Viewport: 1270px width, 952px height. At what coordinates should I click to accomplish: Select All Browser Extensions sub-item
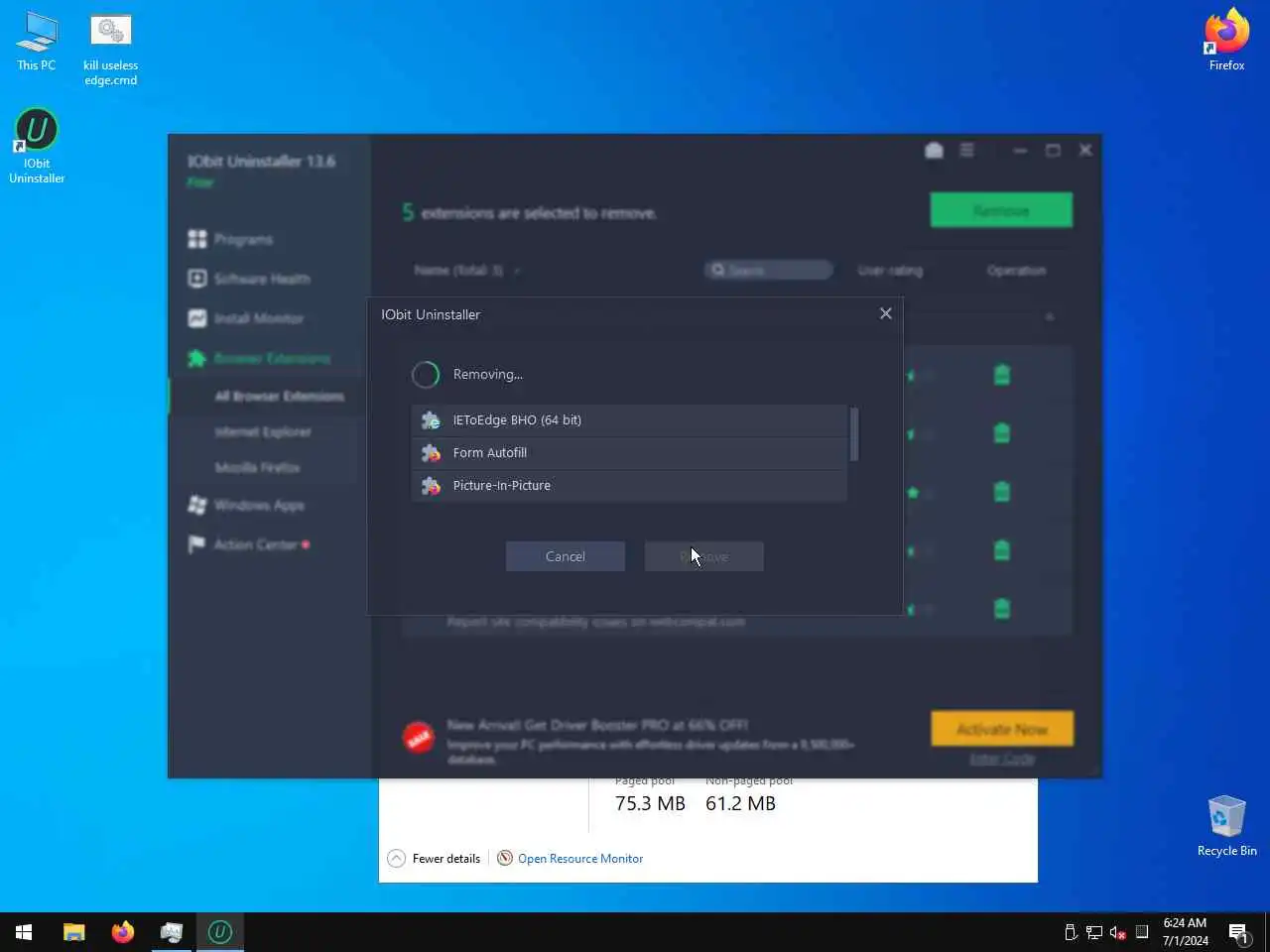point(280,396)
